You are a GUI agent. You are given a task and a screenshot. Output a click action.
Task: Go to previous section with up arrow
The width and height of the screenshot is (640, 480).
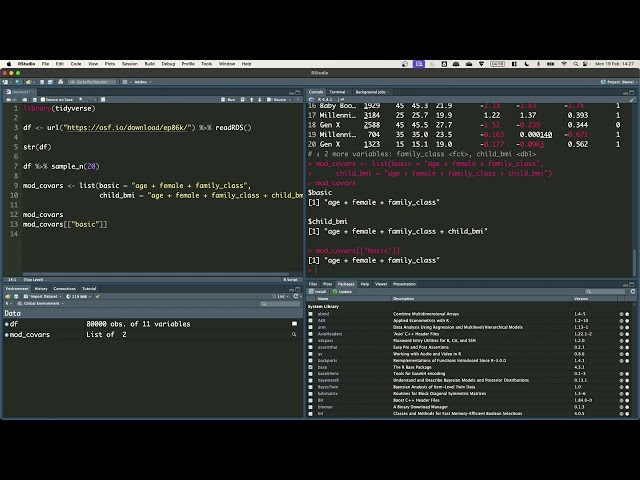pyautogui.click(x=251, y=100)
